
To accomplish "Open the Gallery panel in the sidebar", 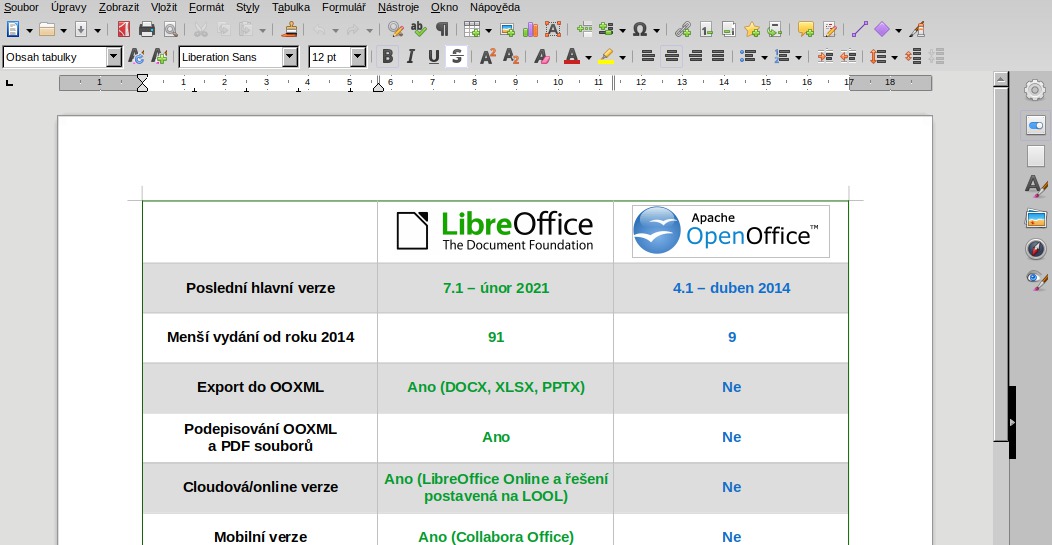I will pos(1035,217).
